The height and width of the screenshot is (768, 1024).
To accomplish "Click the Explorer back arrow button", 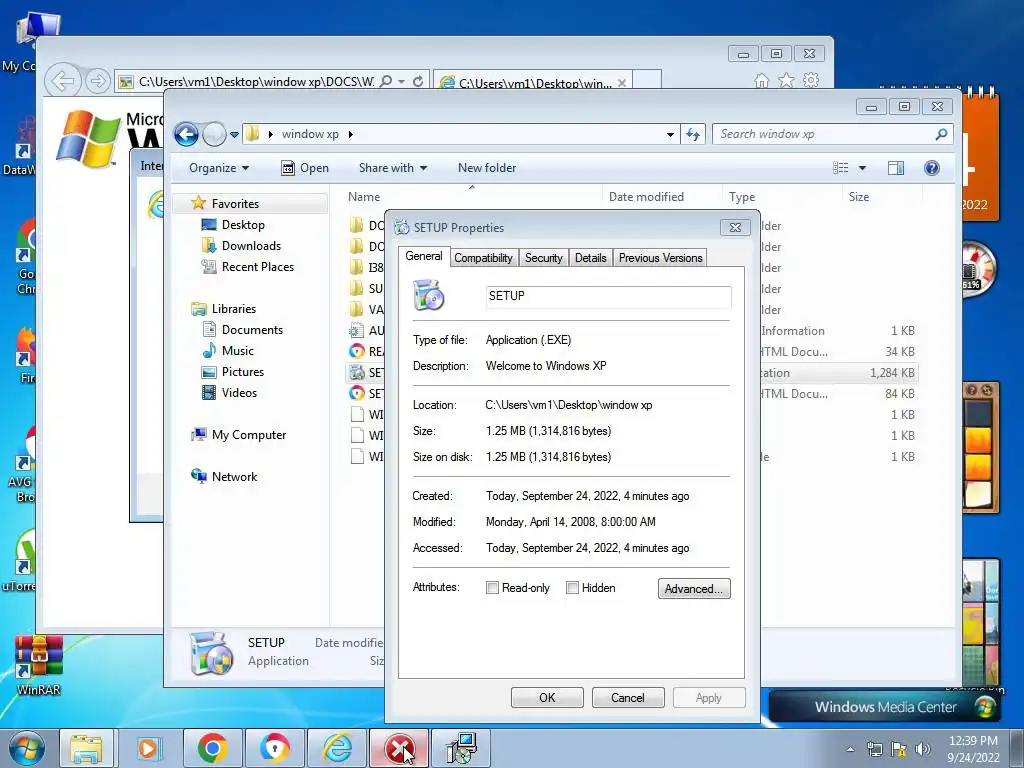I will point(186,135).
